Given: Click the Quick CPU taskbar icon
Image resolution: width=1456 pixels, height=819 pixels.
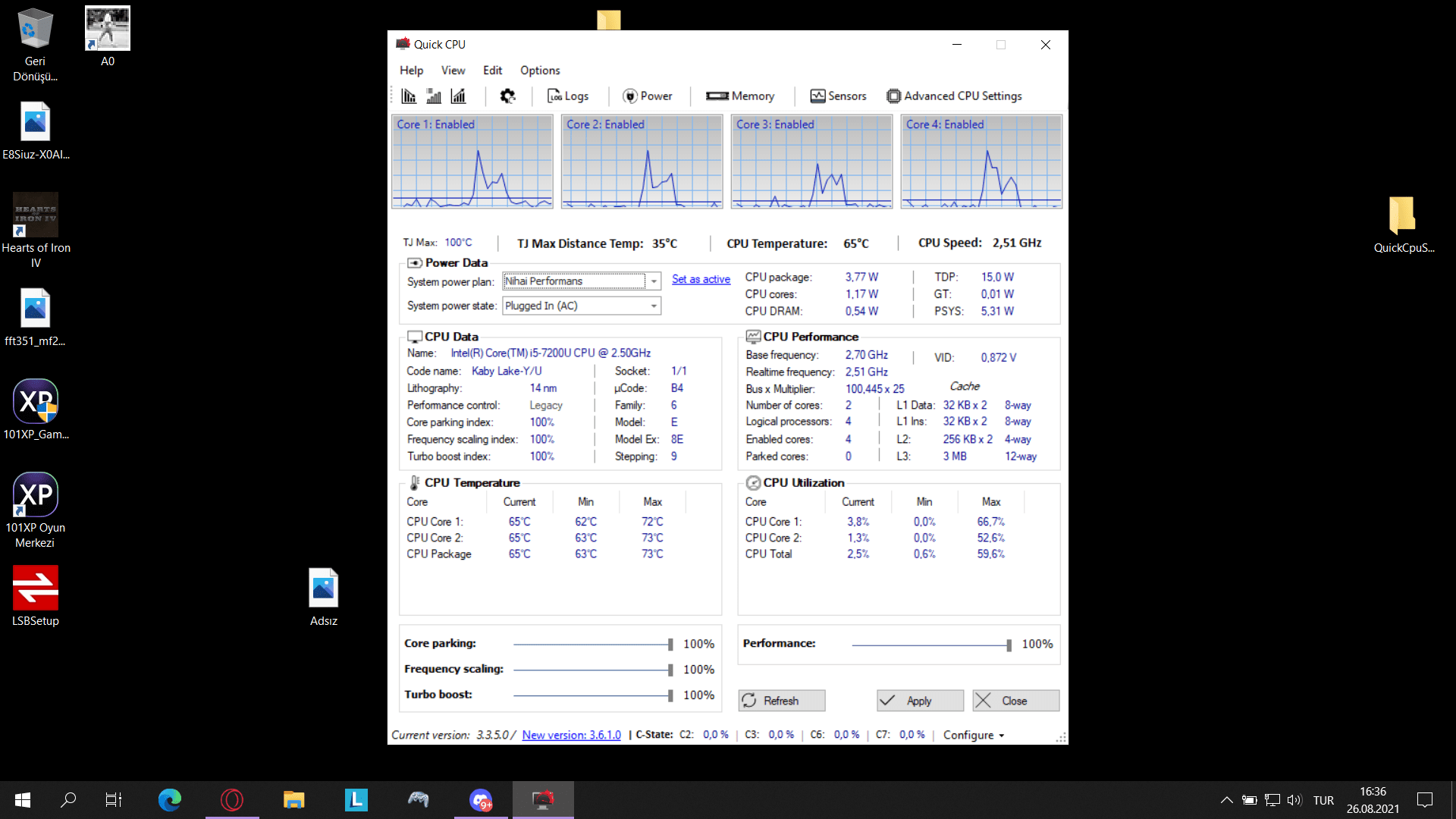Looking at the screenshot, I should (543, 800).
